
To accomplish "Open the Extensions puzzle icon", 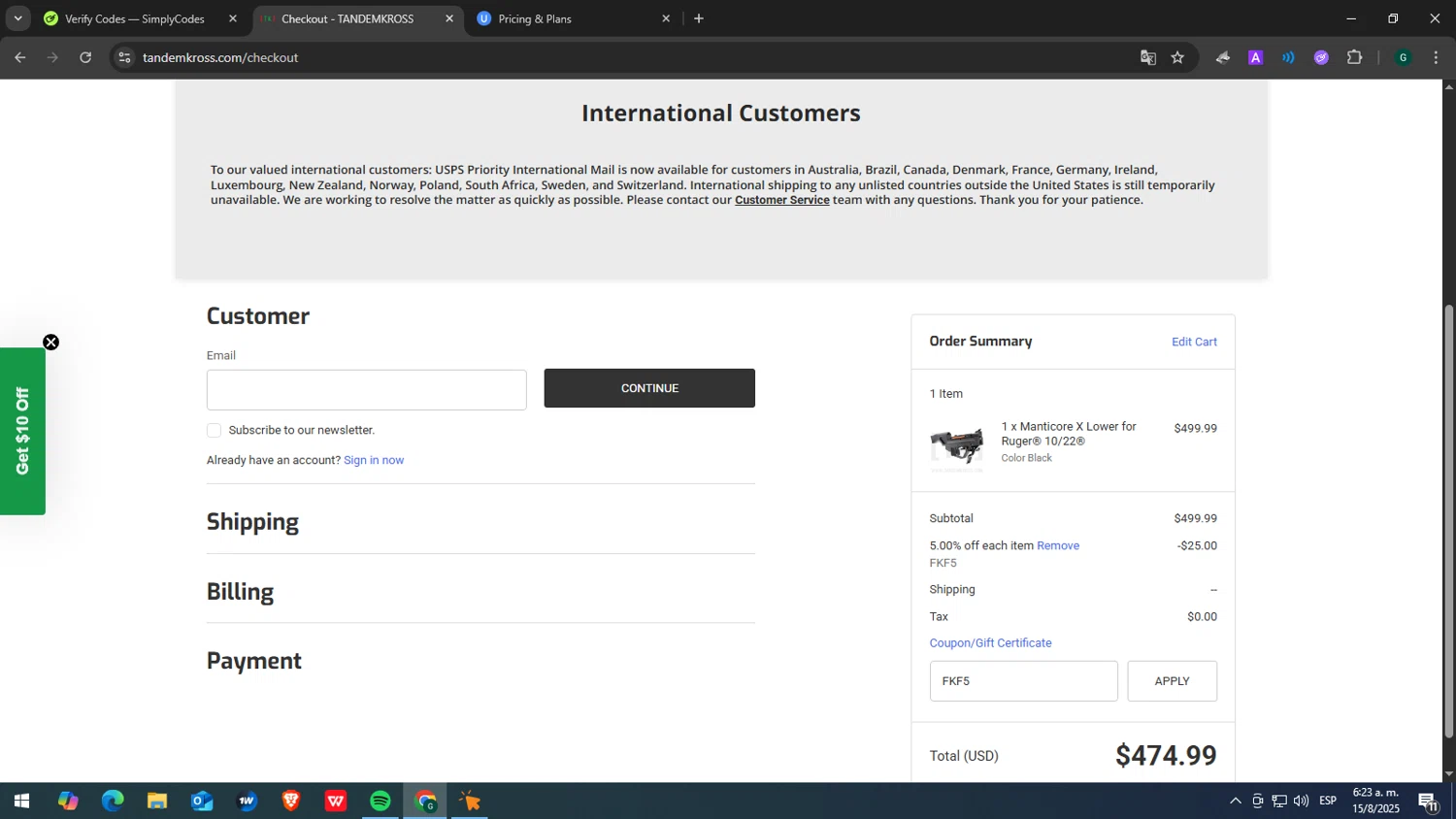I will click(1354, 57).
